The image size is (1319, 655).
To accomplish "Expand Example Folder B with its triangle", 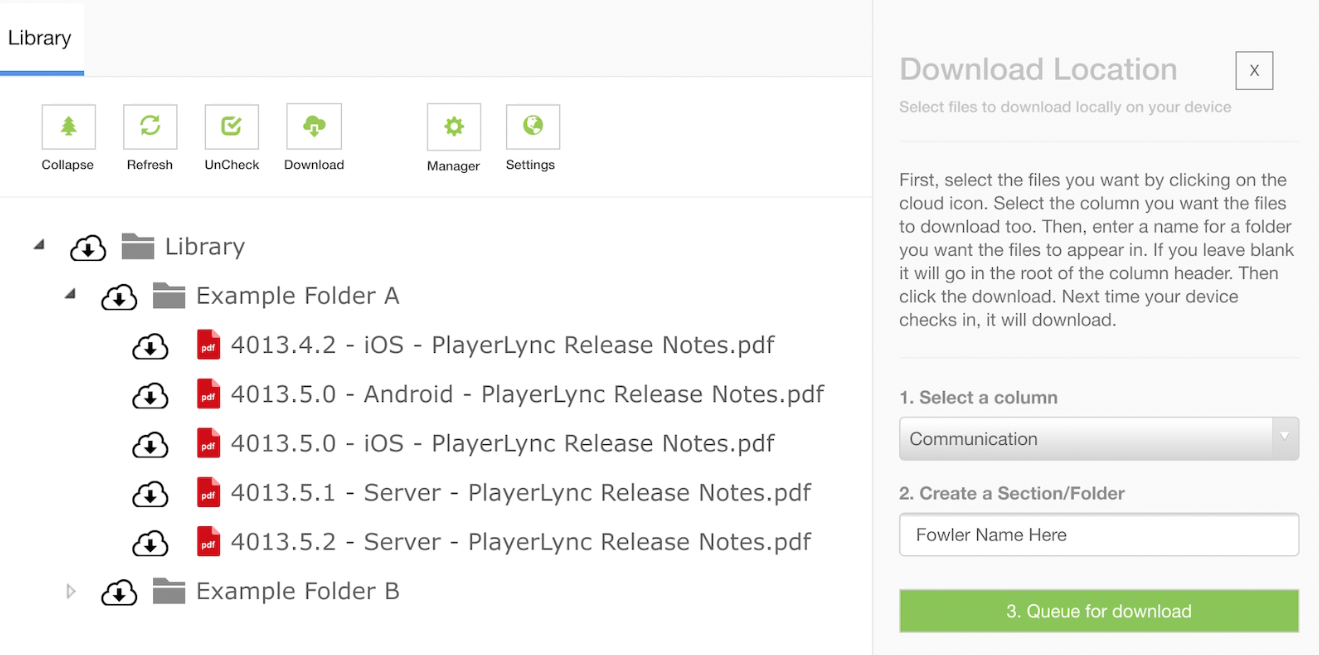I will (x=71, y=591).
